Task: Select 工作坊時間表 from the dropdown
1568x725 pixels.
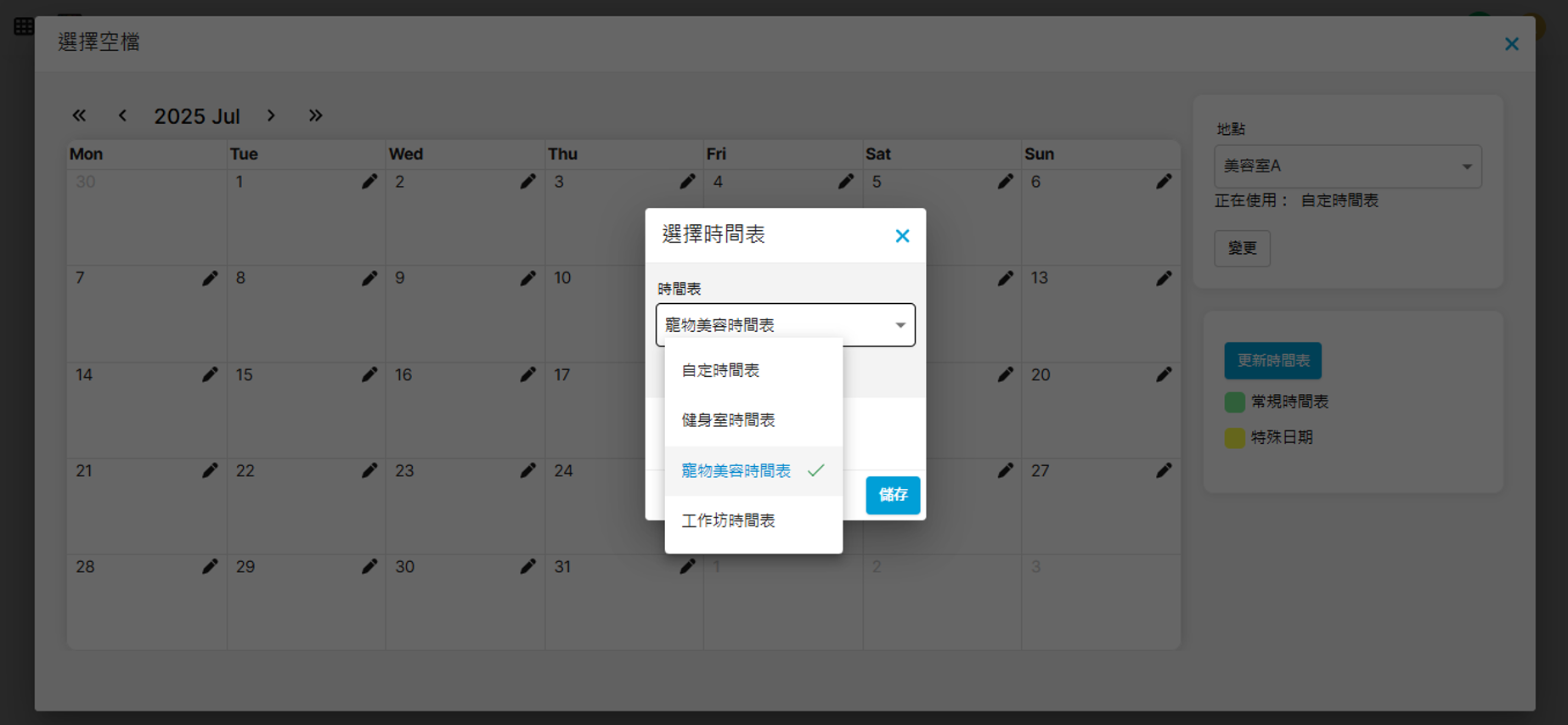Action: (x=728, y=520)
